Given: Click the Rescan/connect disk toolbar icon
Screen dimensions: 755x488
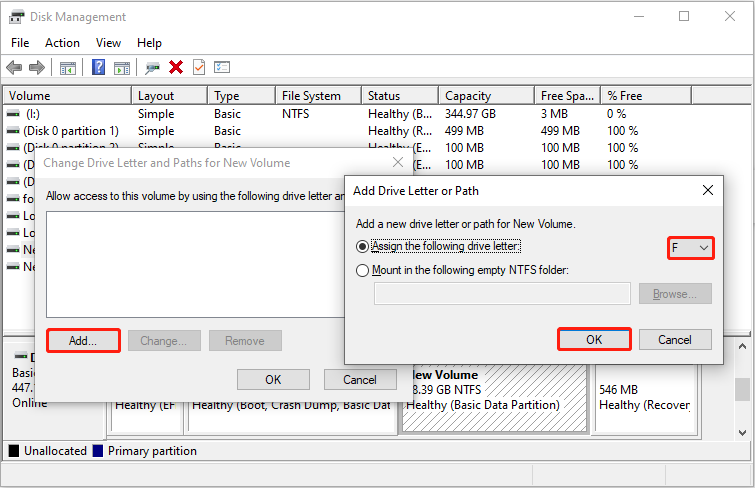Looking at the screenshot, I should [x=152, y=68].
